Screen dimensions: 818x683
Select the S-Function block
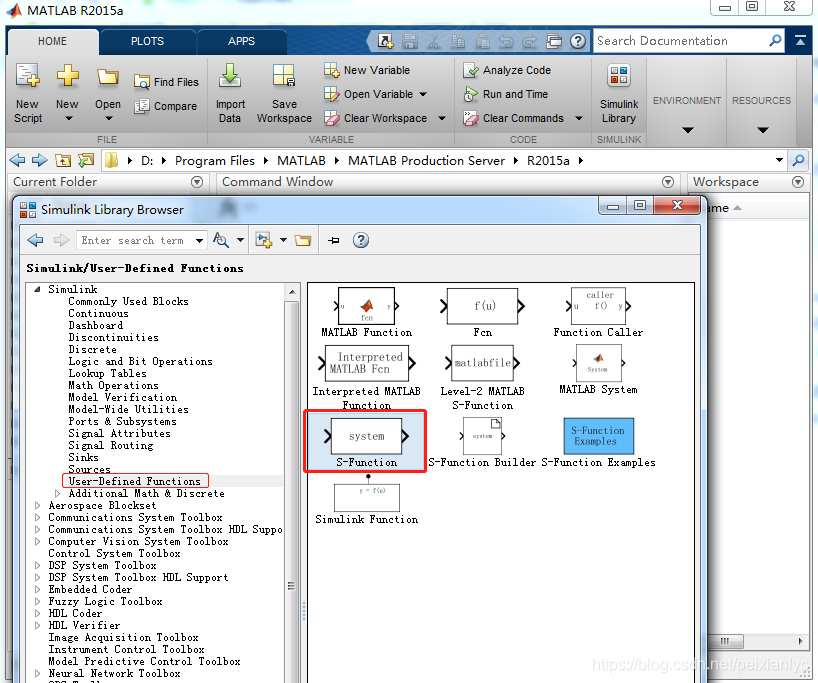point(367,436)
